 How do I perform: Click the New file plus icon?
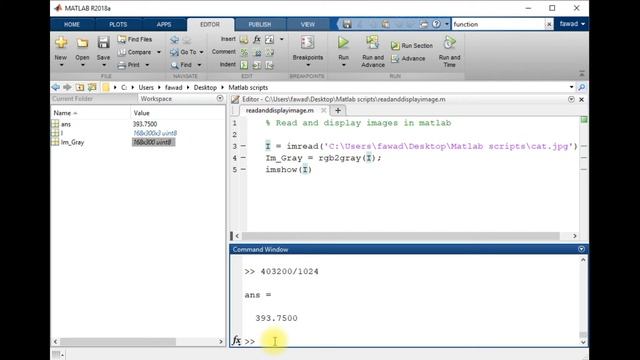pyautogui.click(x=61, y=43)
